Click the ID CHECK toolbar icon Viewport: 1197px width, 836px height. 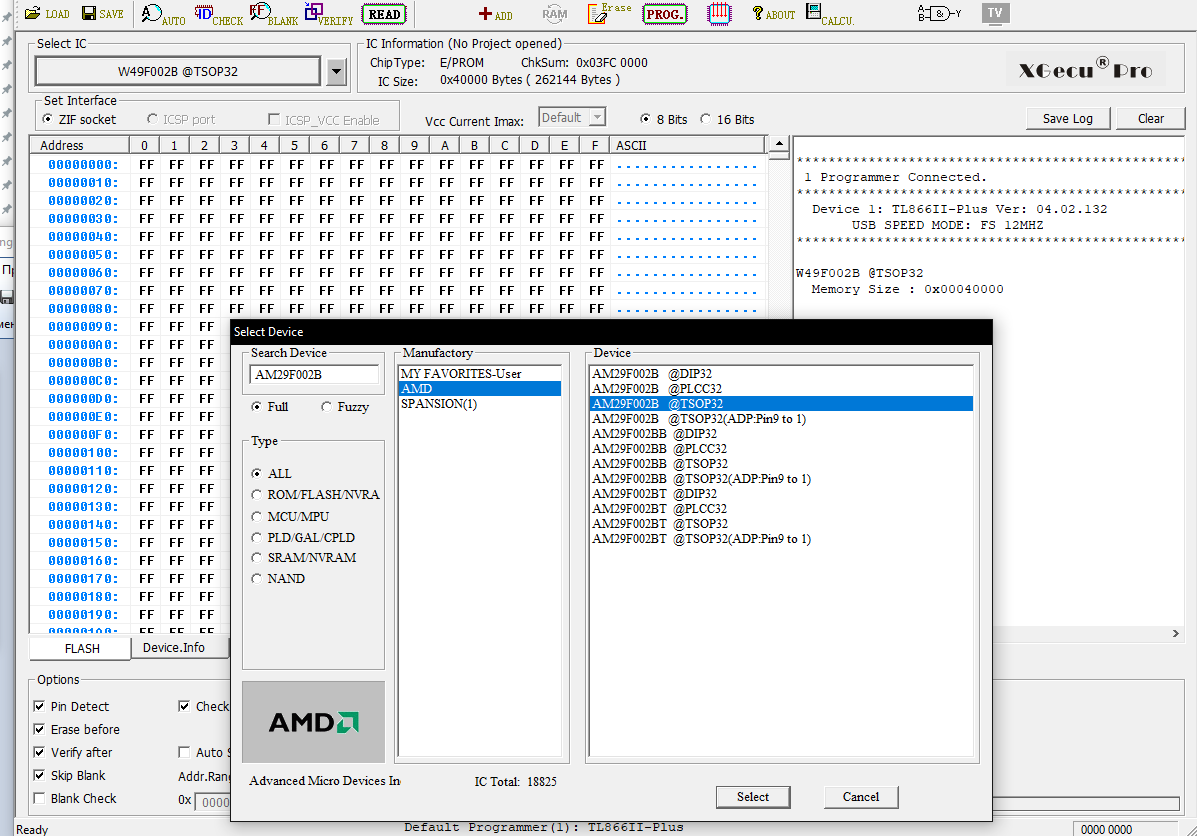click(218, 15)
